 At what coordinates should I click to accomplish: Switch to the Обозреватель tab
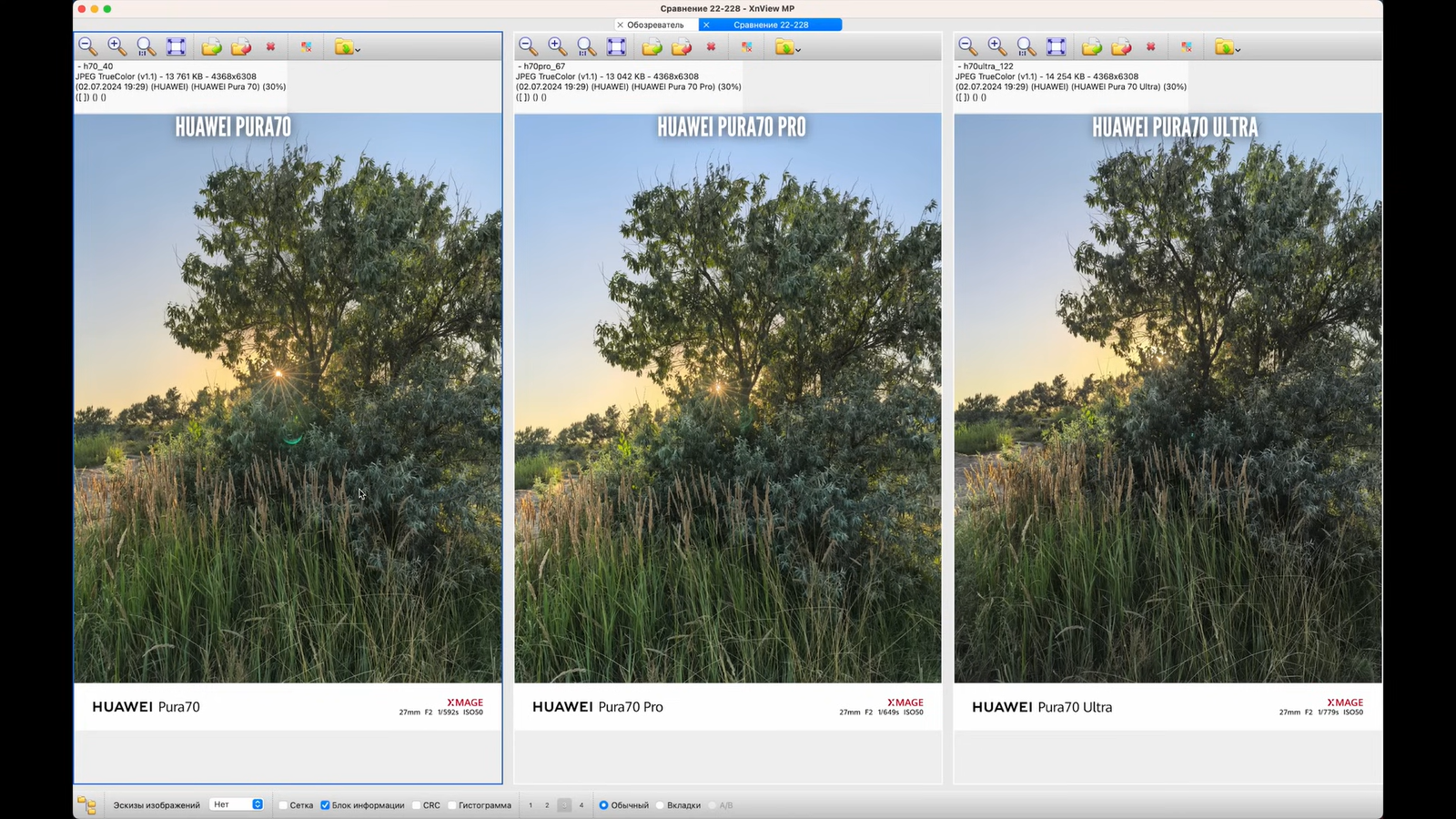[655, 25]
